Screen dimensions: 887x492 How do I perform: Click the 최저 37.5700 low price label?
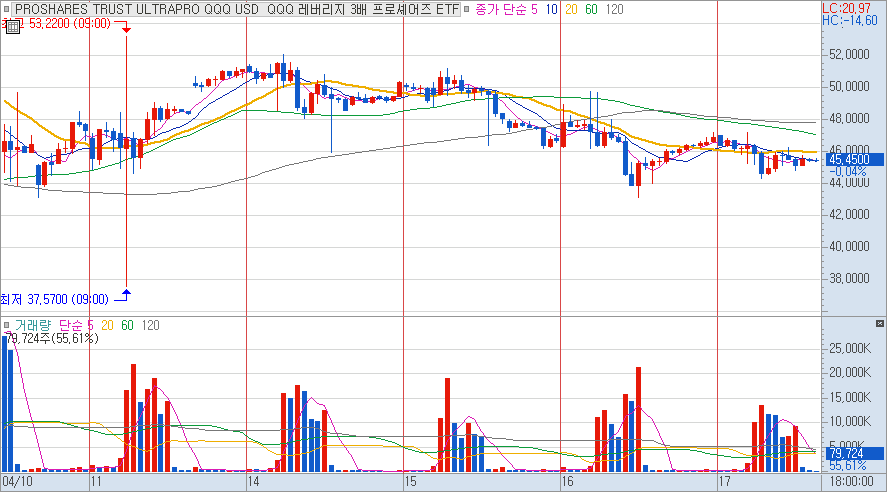[54, 299]
